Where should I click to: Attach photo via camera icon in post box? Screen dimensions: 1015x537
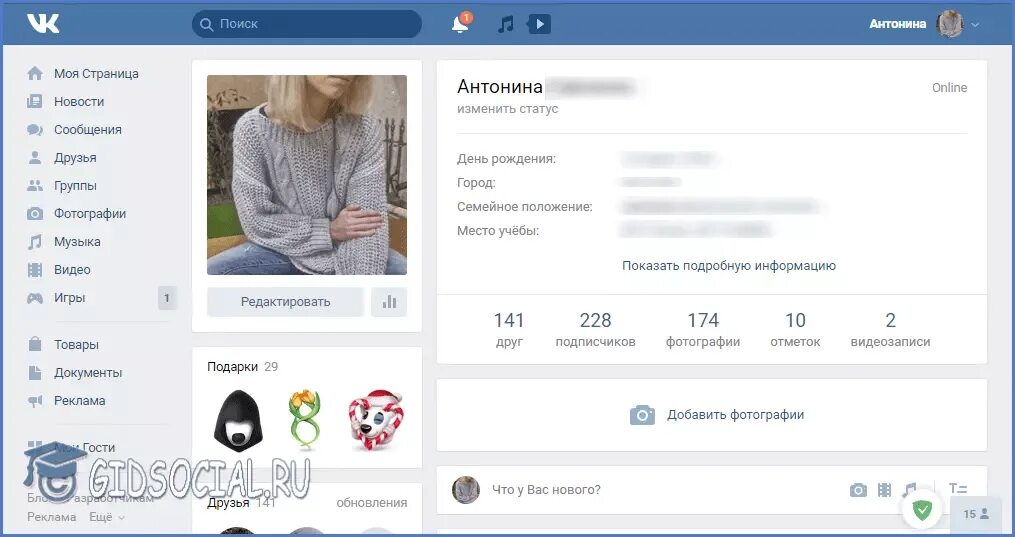tap(858, 490)
